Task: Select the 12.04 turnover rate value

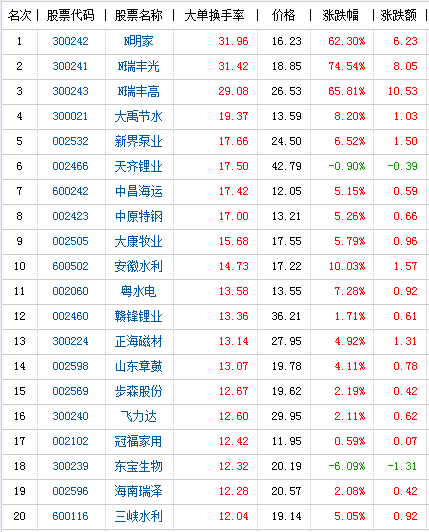Action: (234, 516)
